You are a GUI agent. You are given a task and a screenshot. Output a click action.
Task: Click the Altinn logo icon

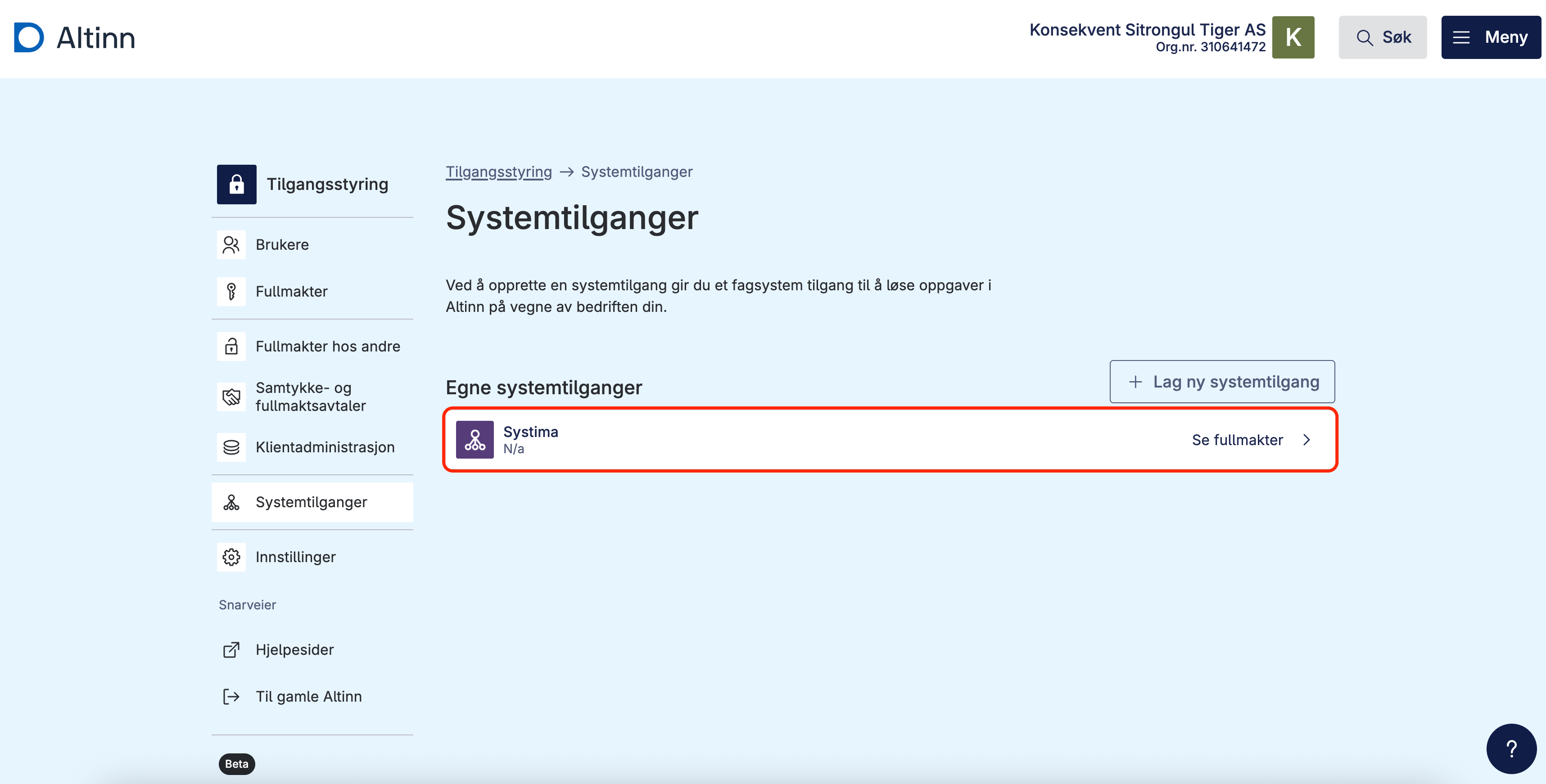click(29, 37)
